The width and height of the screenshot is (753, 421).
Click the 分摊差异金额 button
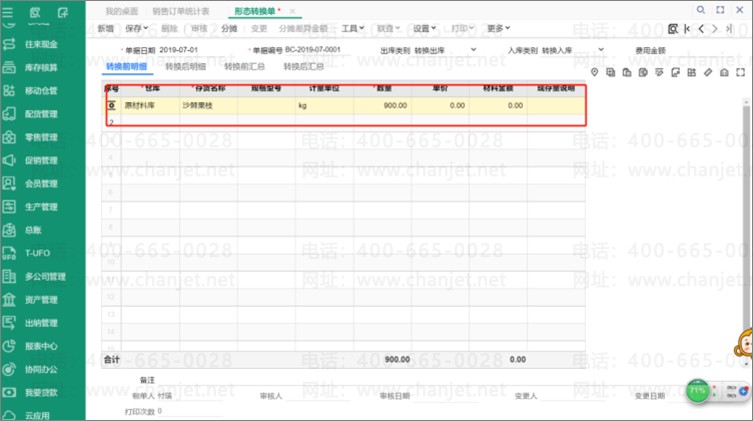[x=303, y=28]
